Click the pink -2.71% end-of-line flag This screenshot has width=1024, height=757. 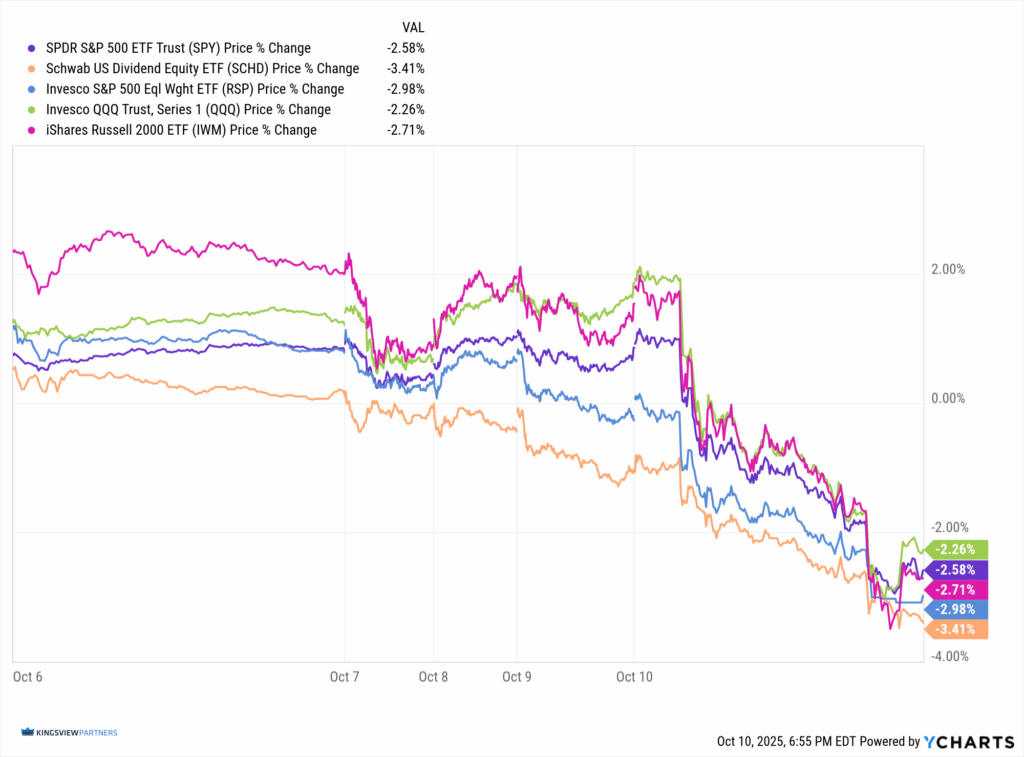pos(959,589)
